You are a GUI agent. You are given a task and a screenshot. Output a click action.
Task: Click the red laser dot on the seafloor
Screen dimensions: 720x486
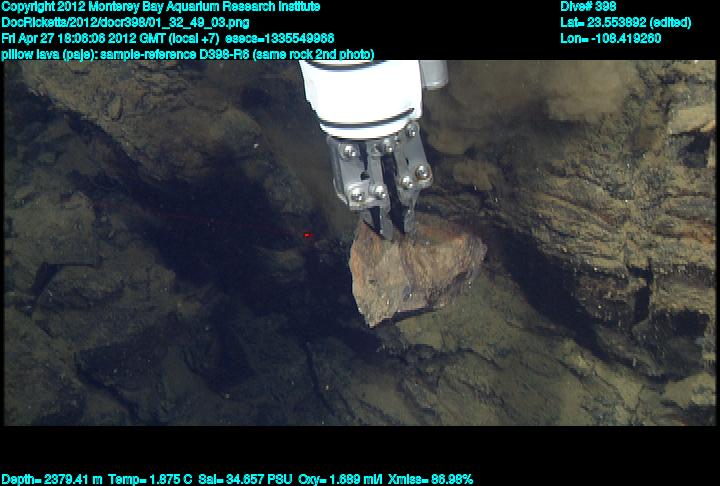[x=307, y=235]
